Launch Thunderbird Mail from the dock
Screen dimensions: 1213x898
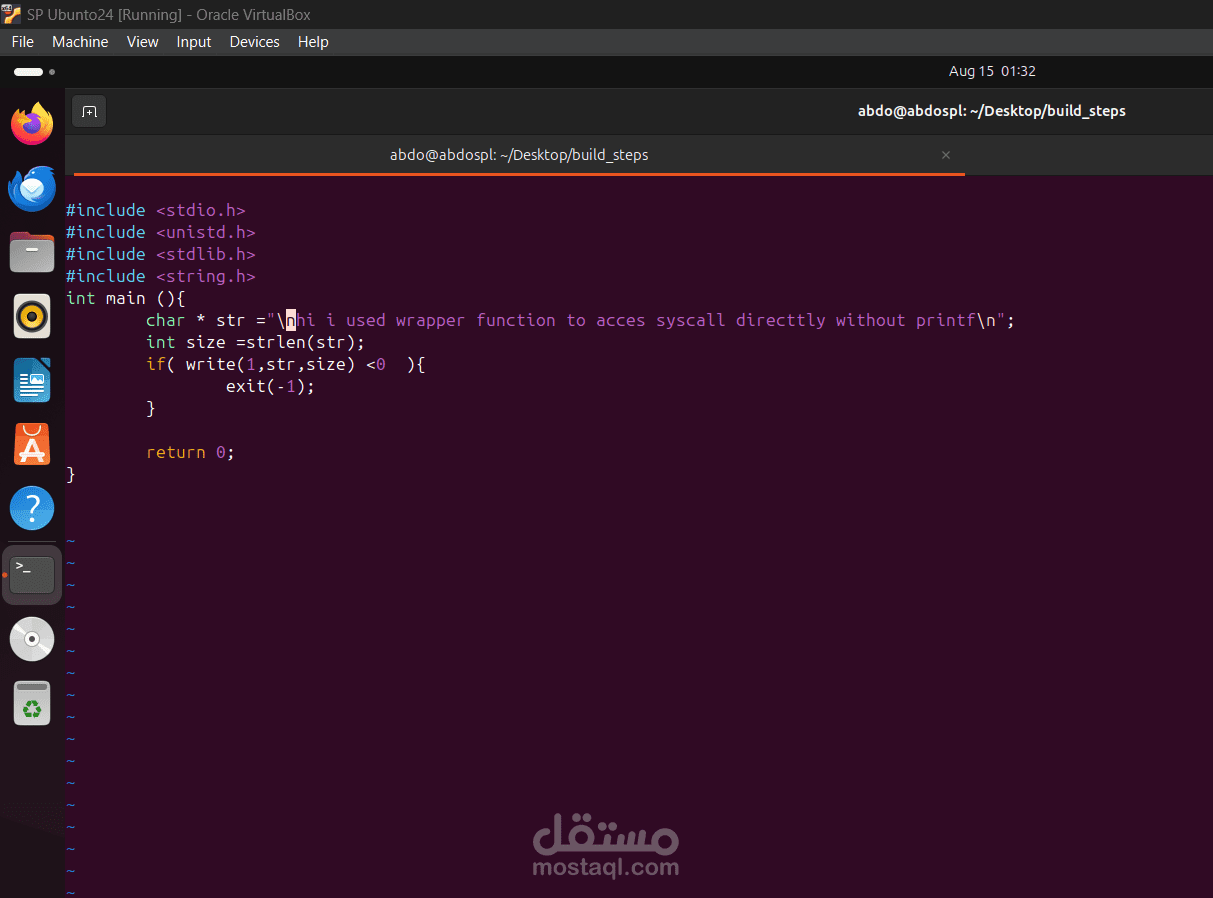point(32,188)
